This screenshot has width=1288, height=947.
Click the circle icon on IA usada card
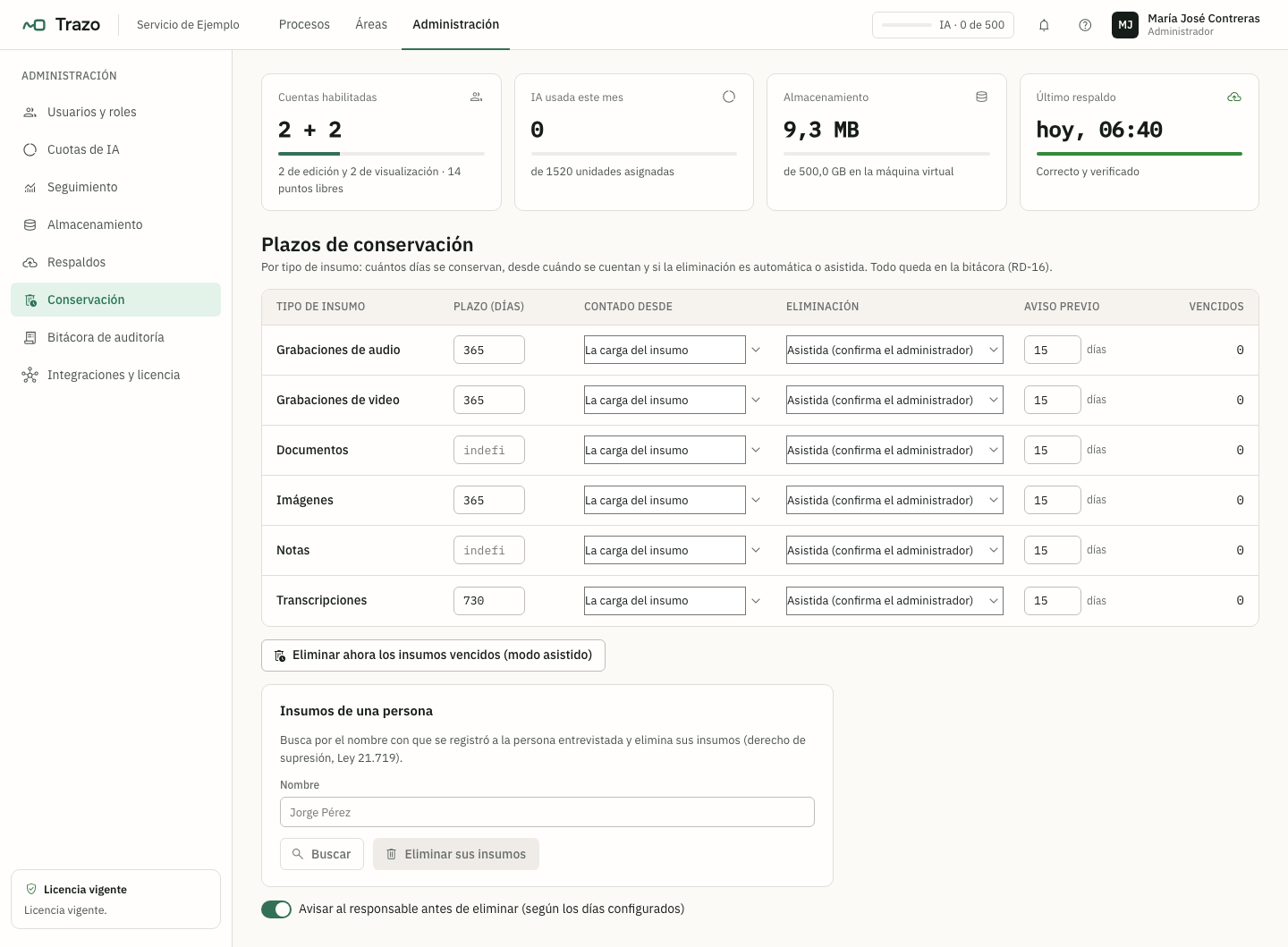(x=729, y=97)
